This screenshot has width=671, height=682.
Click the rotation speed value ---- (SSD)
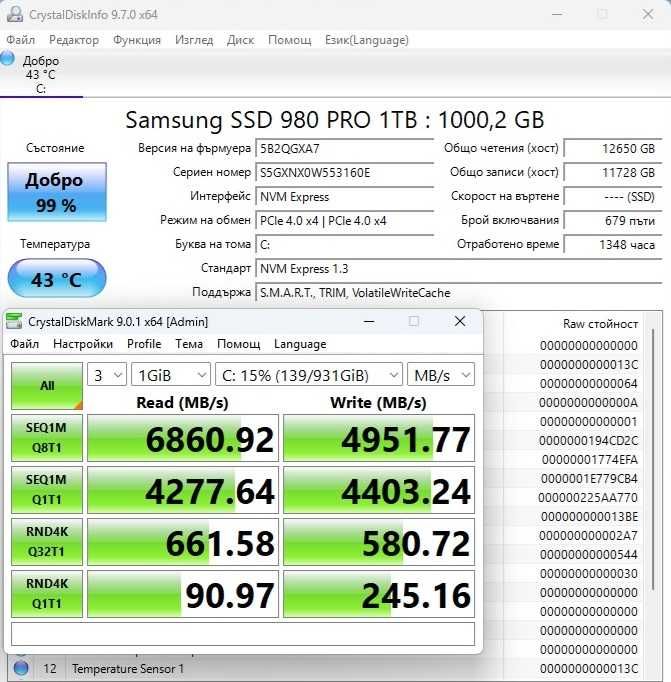coord(613,197)
